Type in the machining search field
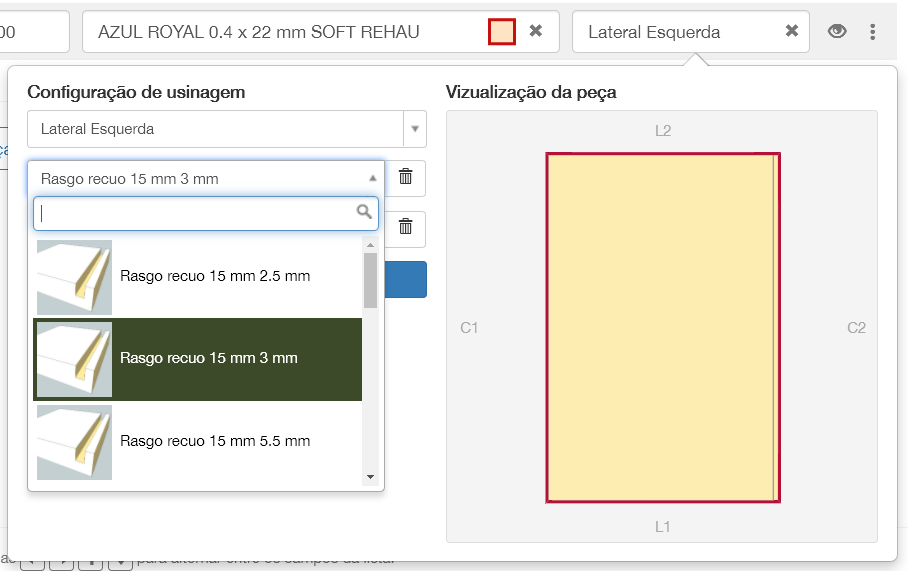The image size is (908, 571). tap(195, 213)
